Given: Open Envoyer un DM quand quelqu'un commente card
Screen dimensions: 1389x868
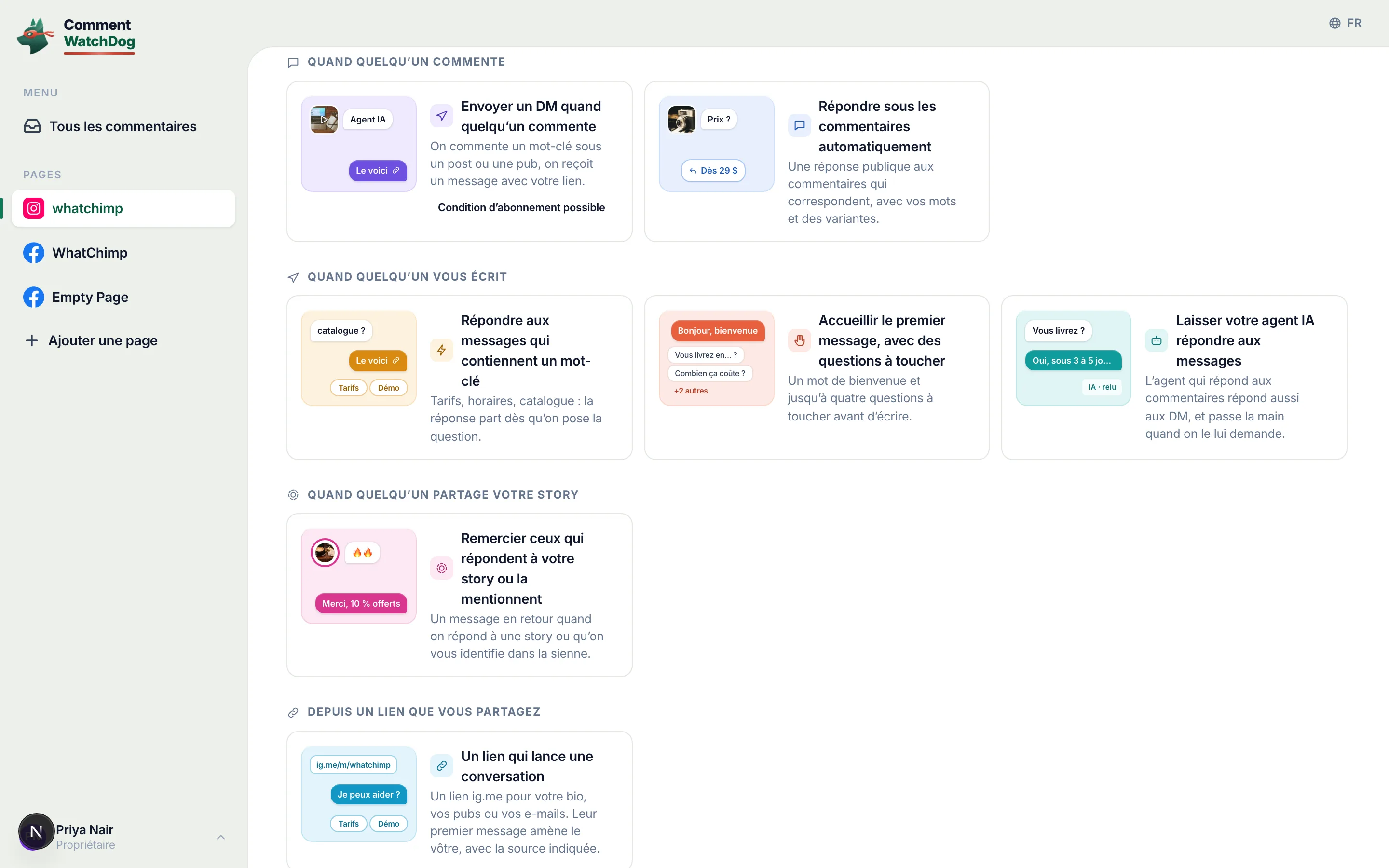Looking at the screenshot, I should point(459,162).
